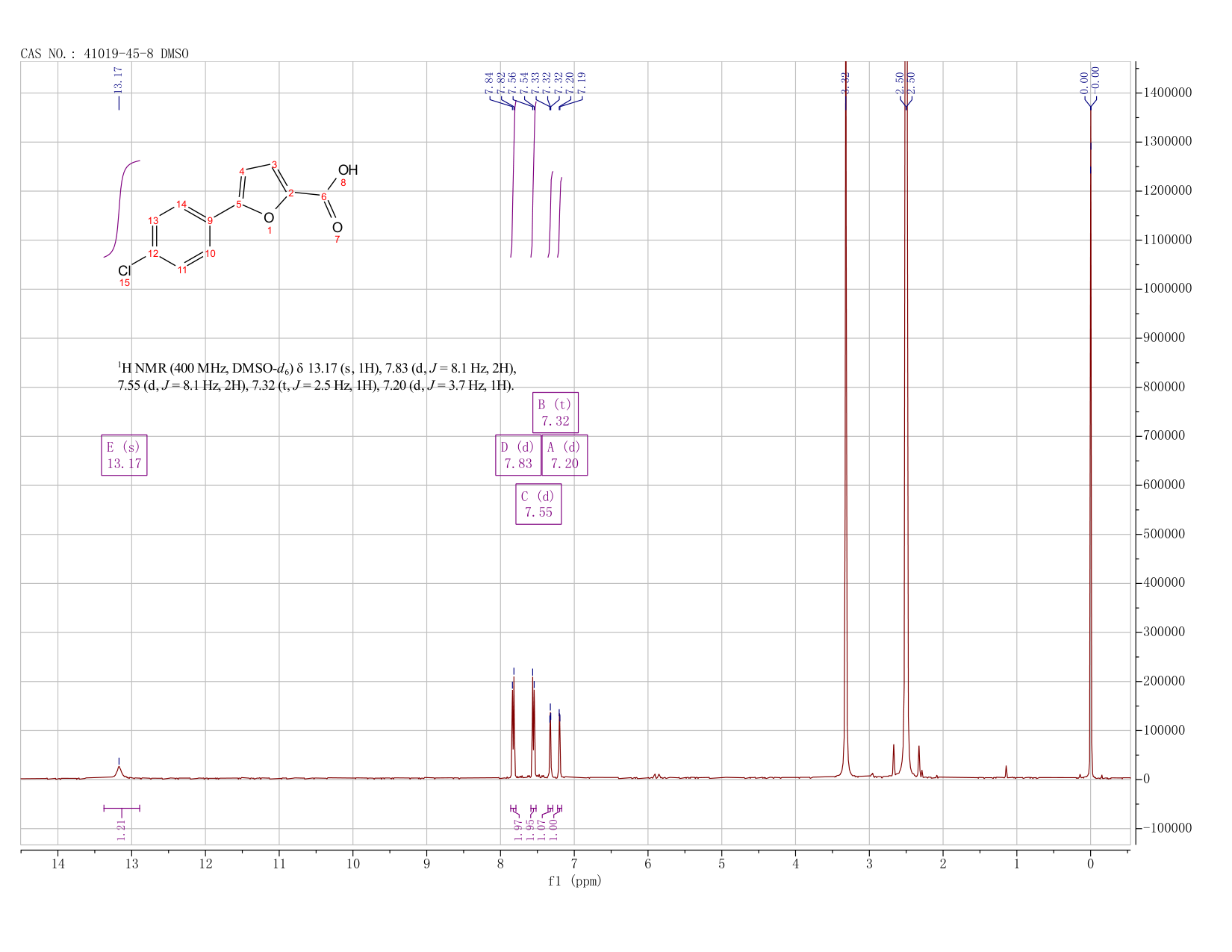Select the D (d) 7.83 multiplet label
Screen dimensions: 1232x952
coord(518,455)
